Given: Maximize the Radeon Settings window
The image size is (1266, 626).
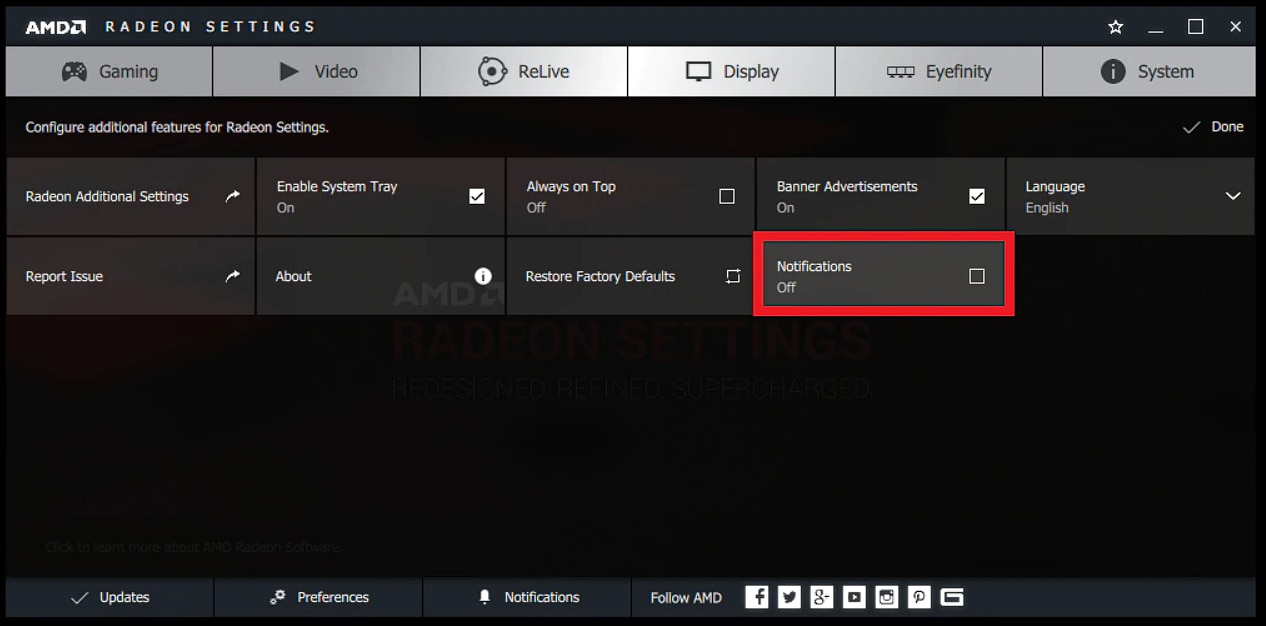Looking at the screenshot, I should click(x=1196, y=27).
